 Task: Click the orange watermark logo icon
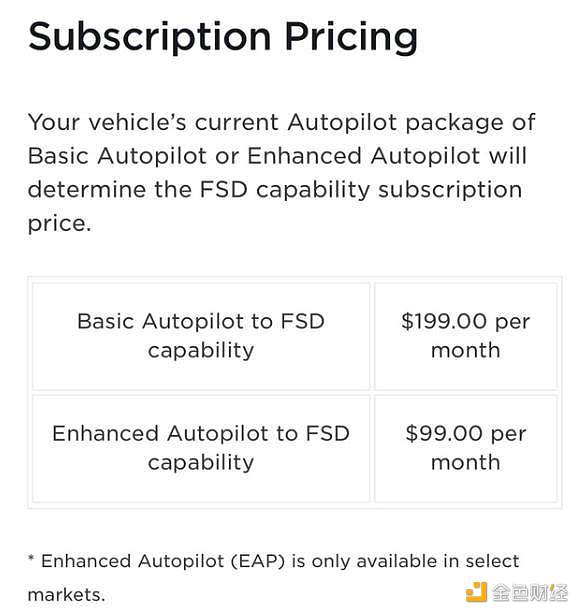click(477, 592)
